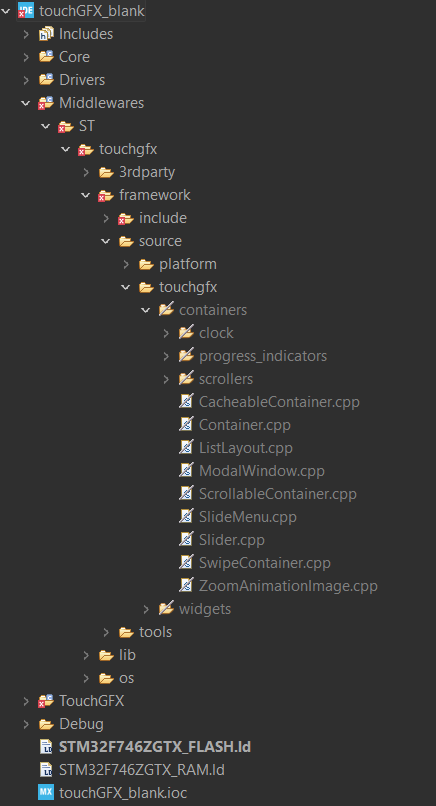Click the Includes folder icon
Image resolution: width=436 pixels, height=806 pixels.
pyautogui.click(x=46, y=34)
